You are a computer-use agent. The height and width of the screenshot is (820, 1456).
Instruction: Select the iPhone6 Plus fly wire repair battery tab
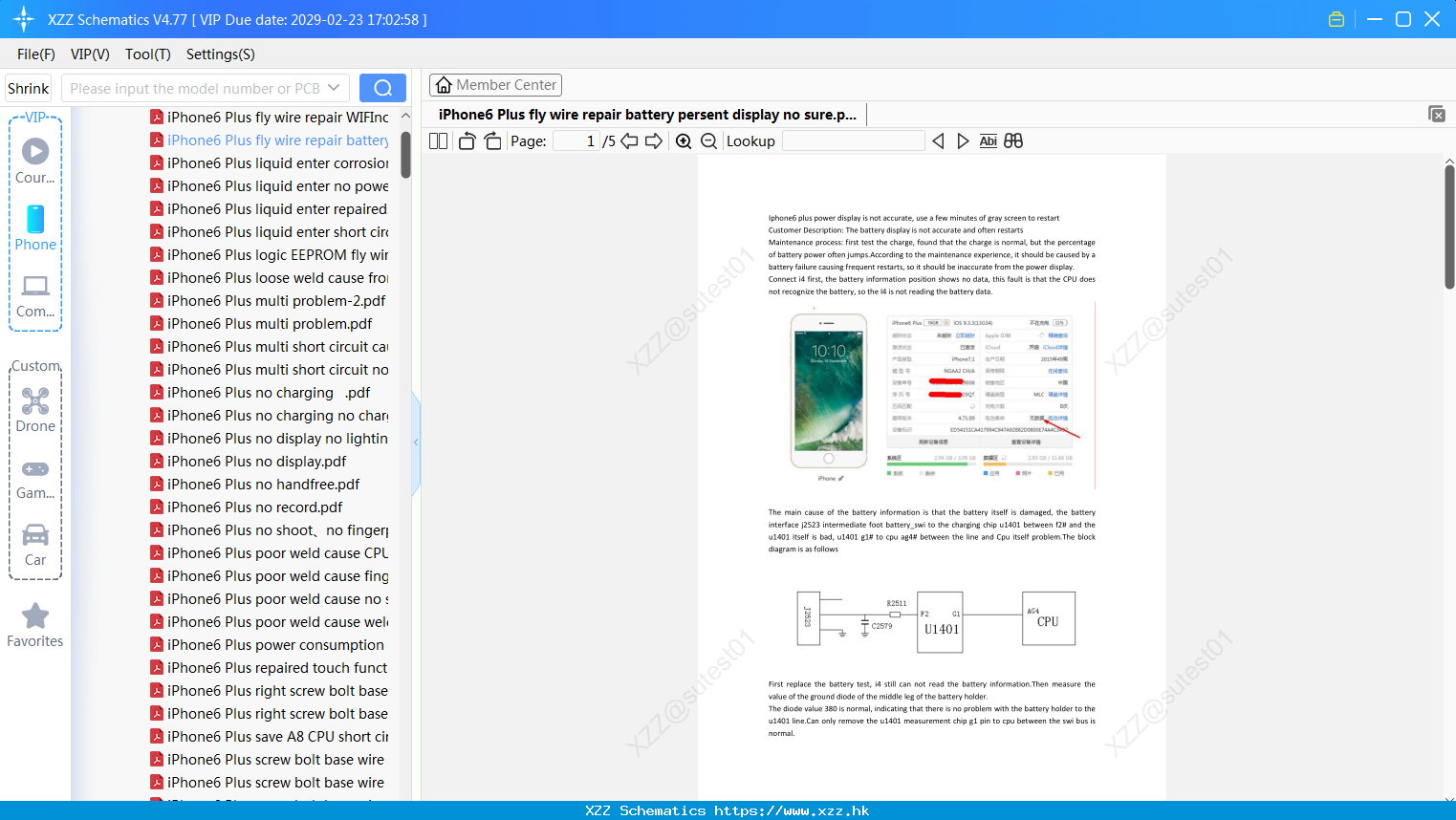tap(647, 115)
